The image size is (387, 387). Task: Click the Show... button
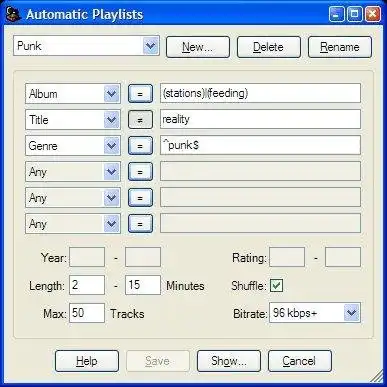tap(229, 361)
